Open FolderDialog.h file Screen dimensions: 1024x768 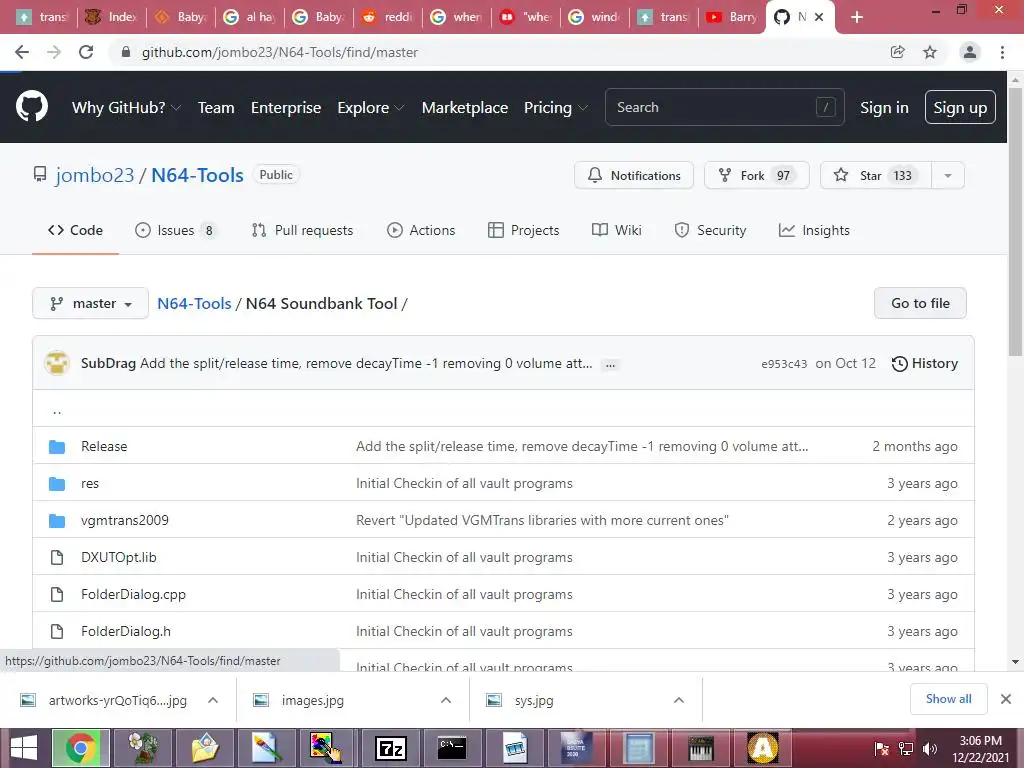point(125,632)
